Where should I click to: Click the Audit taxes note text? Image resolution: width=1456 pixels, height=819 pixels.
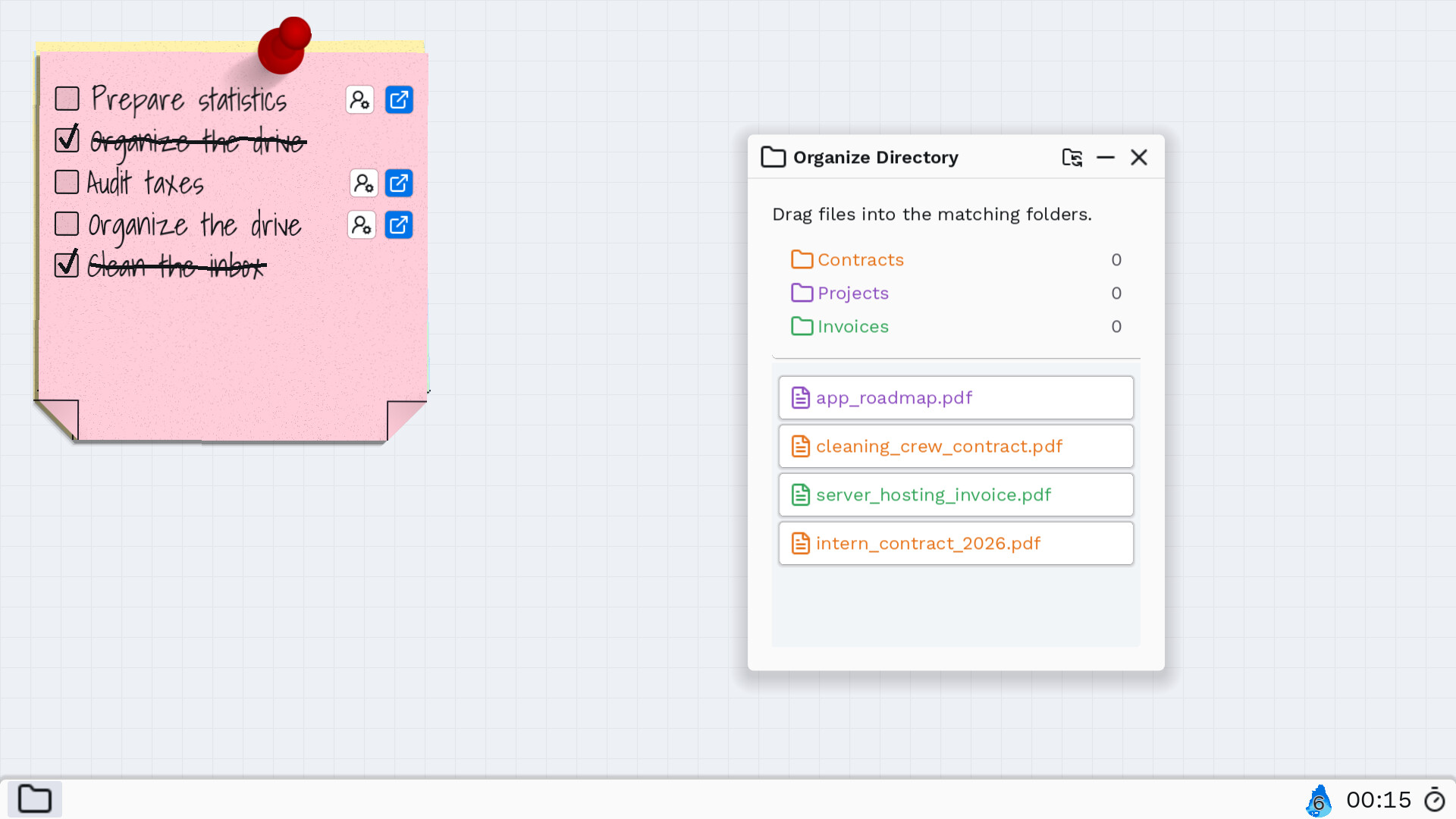pos(145,183)
